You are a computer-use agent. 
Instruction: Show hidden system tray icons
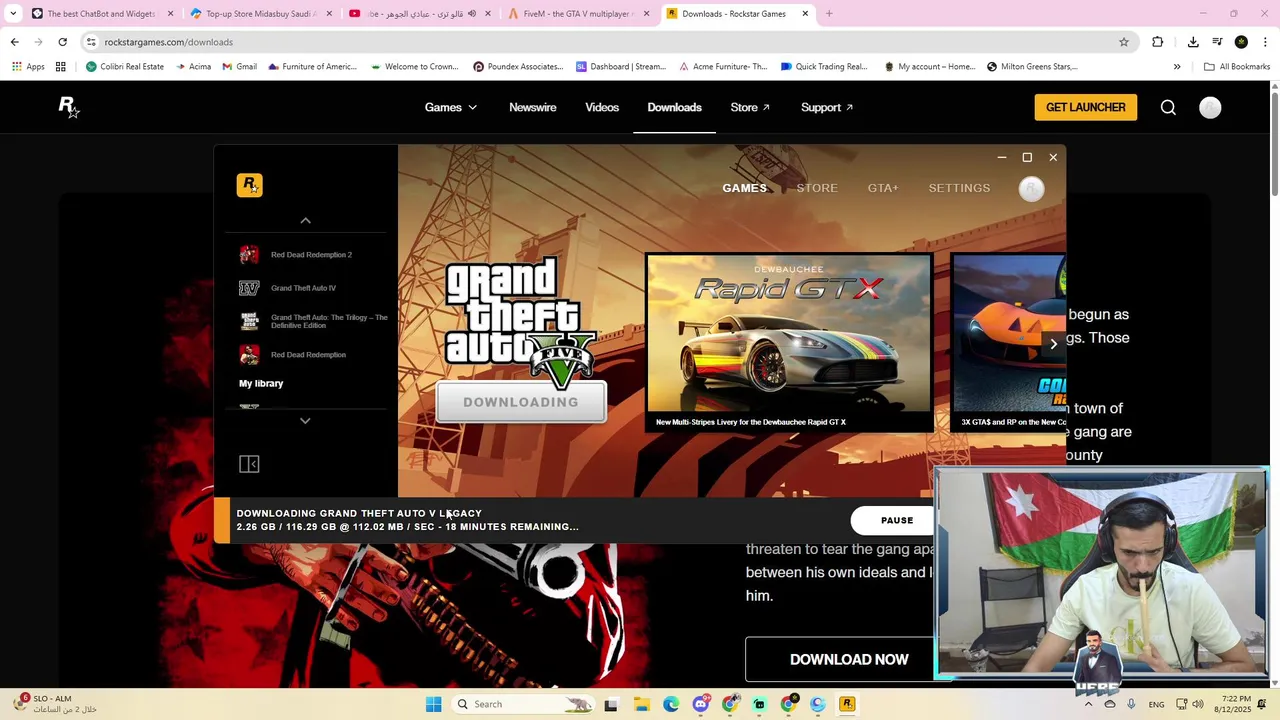pyautogui.click(x=1089, y=704)
